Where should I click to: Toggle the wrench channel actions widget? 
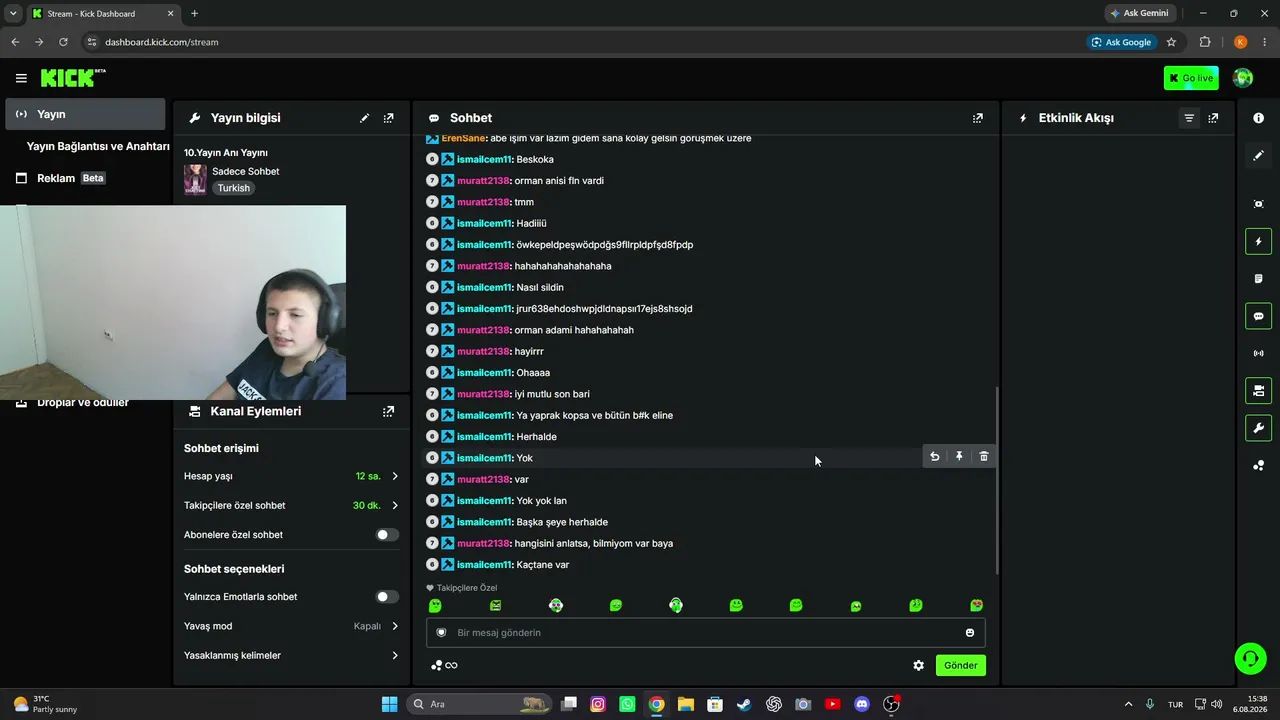(x=1258, y=428)
